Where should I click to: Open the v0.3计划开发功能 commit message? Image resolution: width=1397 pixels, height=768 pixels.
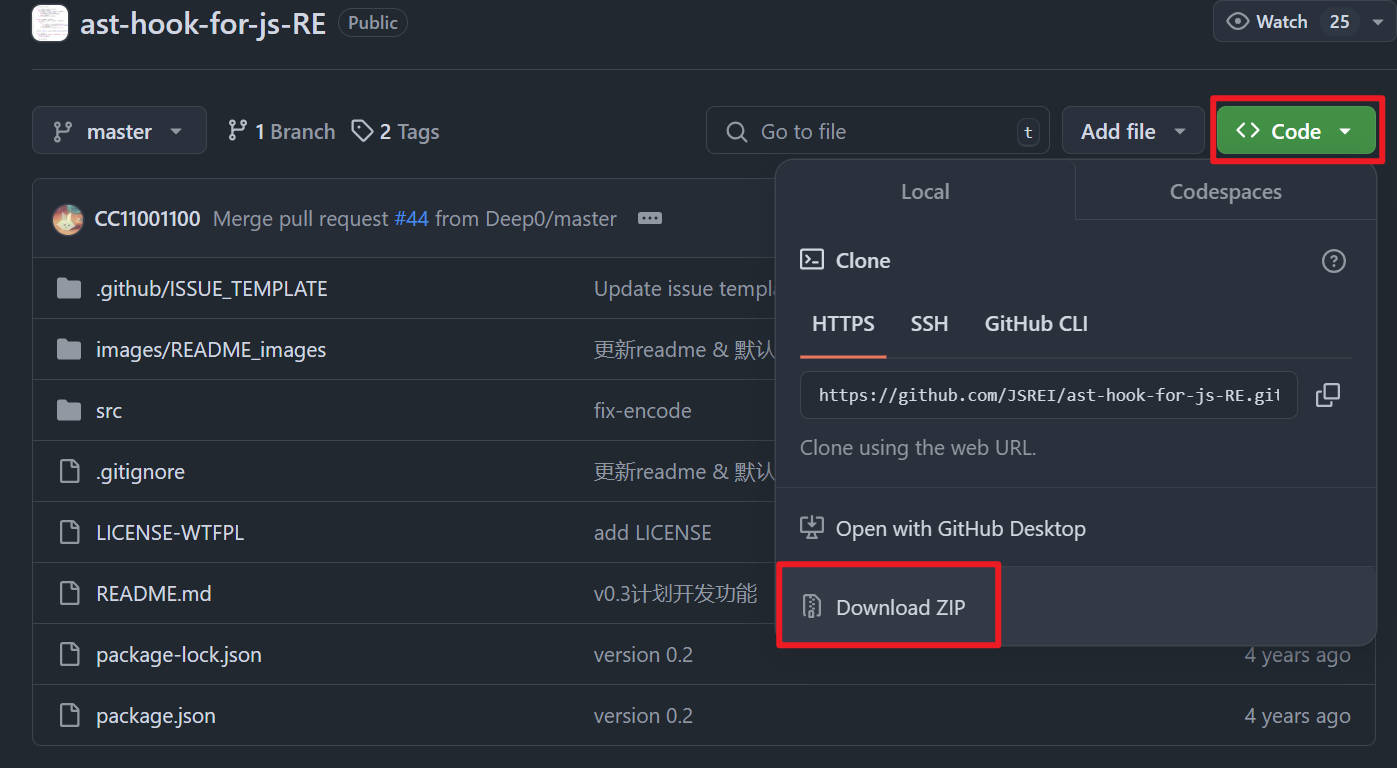(675, 594)
